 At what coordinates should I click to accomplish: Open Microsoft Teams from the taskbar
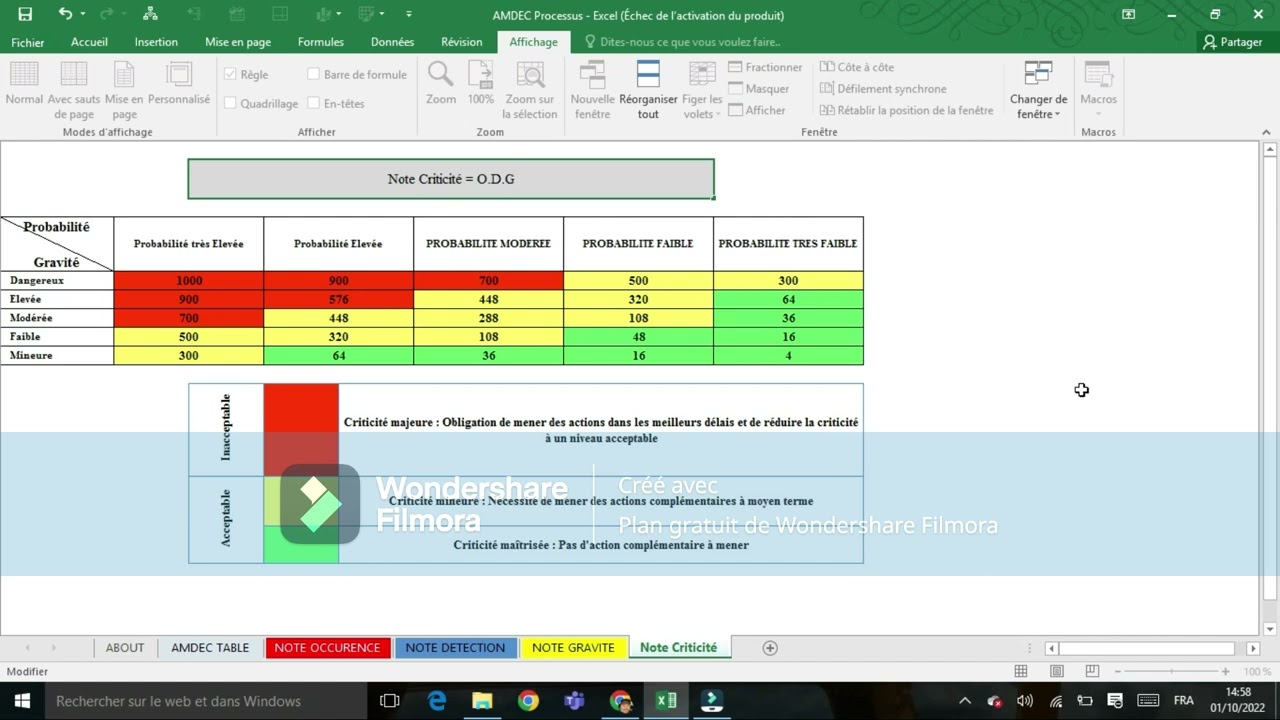coord(574,701)
